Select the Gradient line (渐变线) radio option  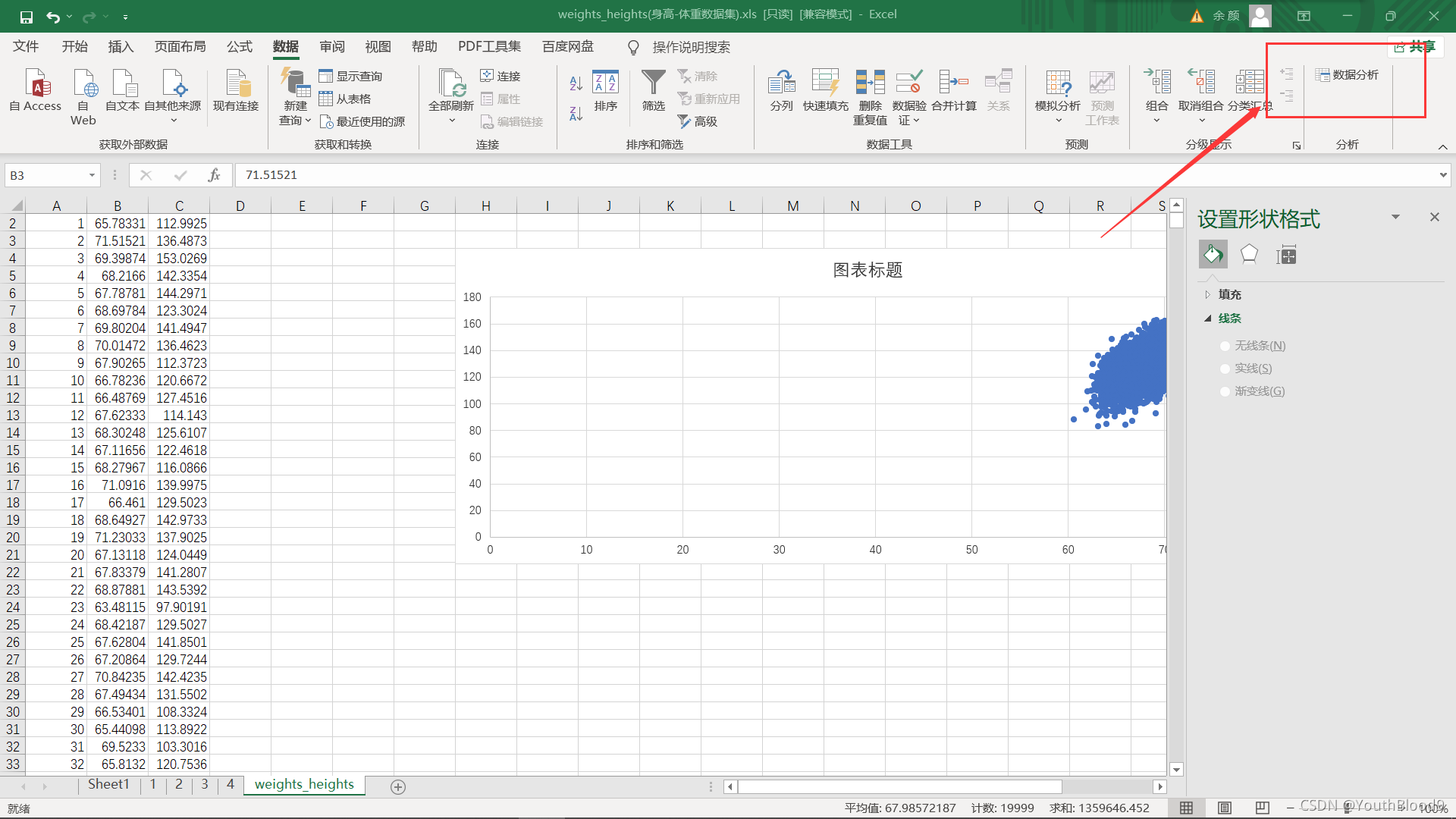click(x=1225, y=391)
